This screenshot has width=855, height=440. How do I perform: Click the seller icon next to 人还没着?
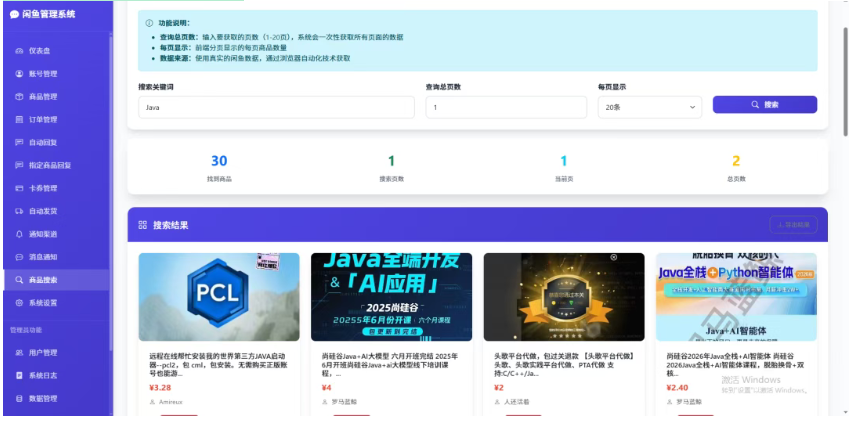coord(497,402)
